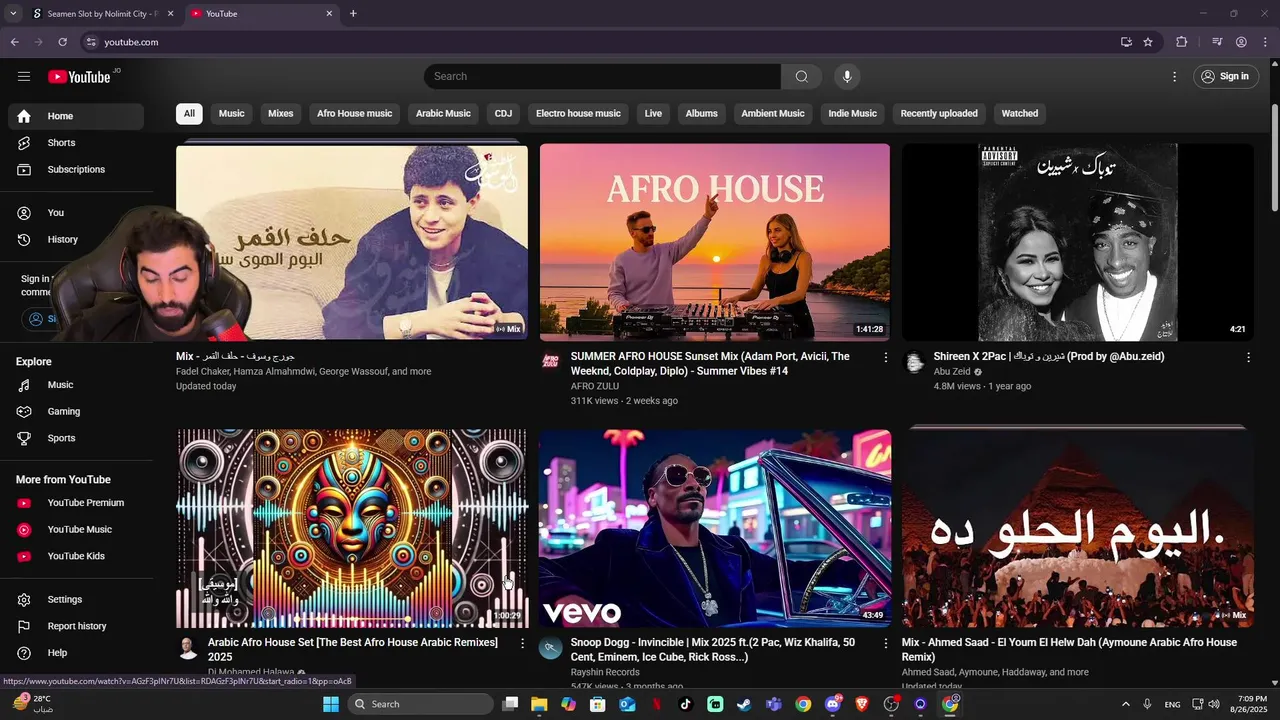Start voice search with microphone icon
The image size is (1280, 720).
[847, 76]
